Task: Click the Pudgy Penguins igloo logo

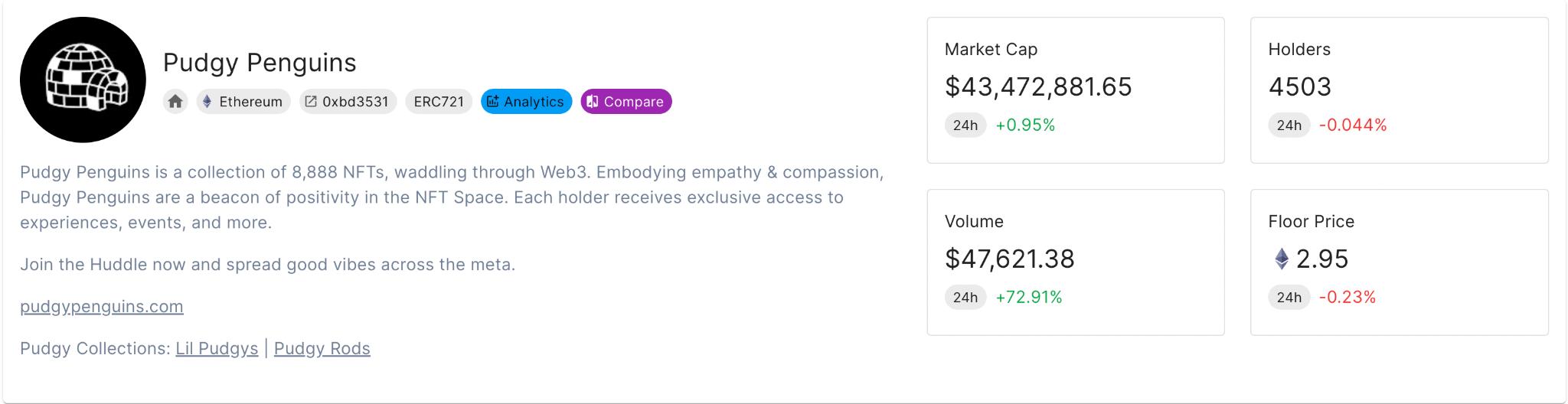Action: pyautogui.click(x=83, y=80)
